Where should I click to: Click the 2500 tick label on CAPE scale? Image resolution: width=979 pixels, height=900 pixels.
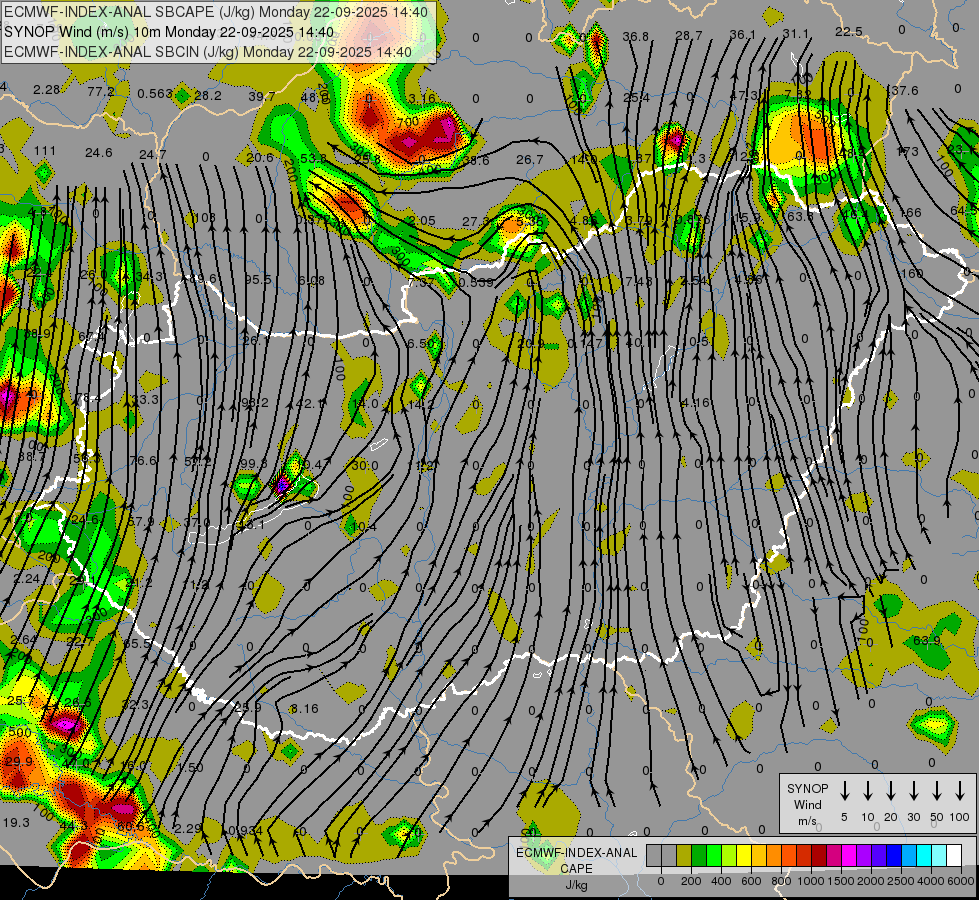coord(901,881)
